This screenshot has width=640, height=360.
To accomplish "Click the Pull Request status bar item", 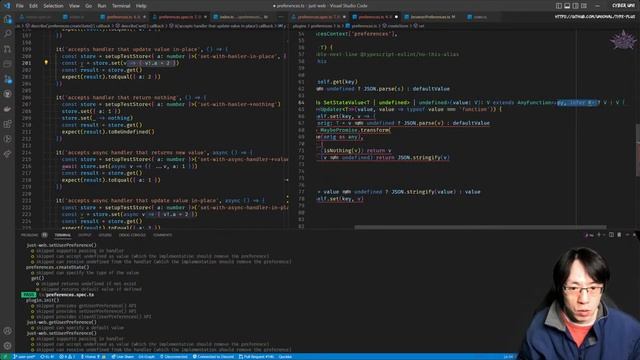I will coord(257,357).
